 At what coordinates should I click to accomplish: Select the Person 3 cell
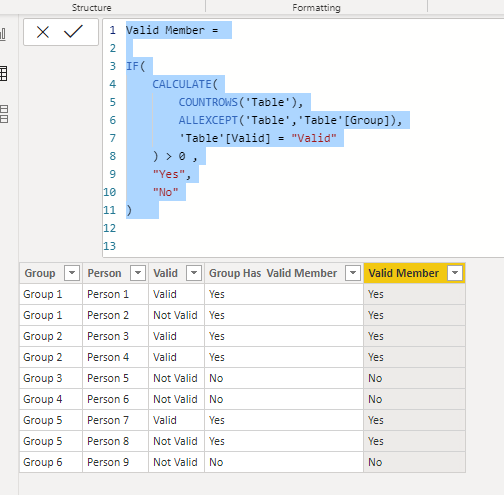[x=115, y=336]
